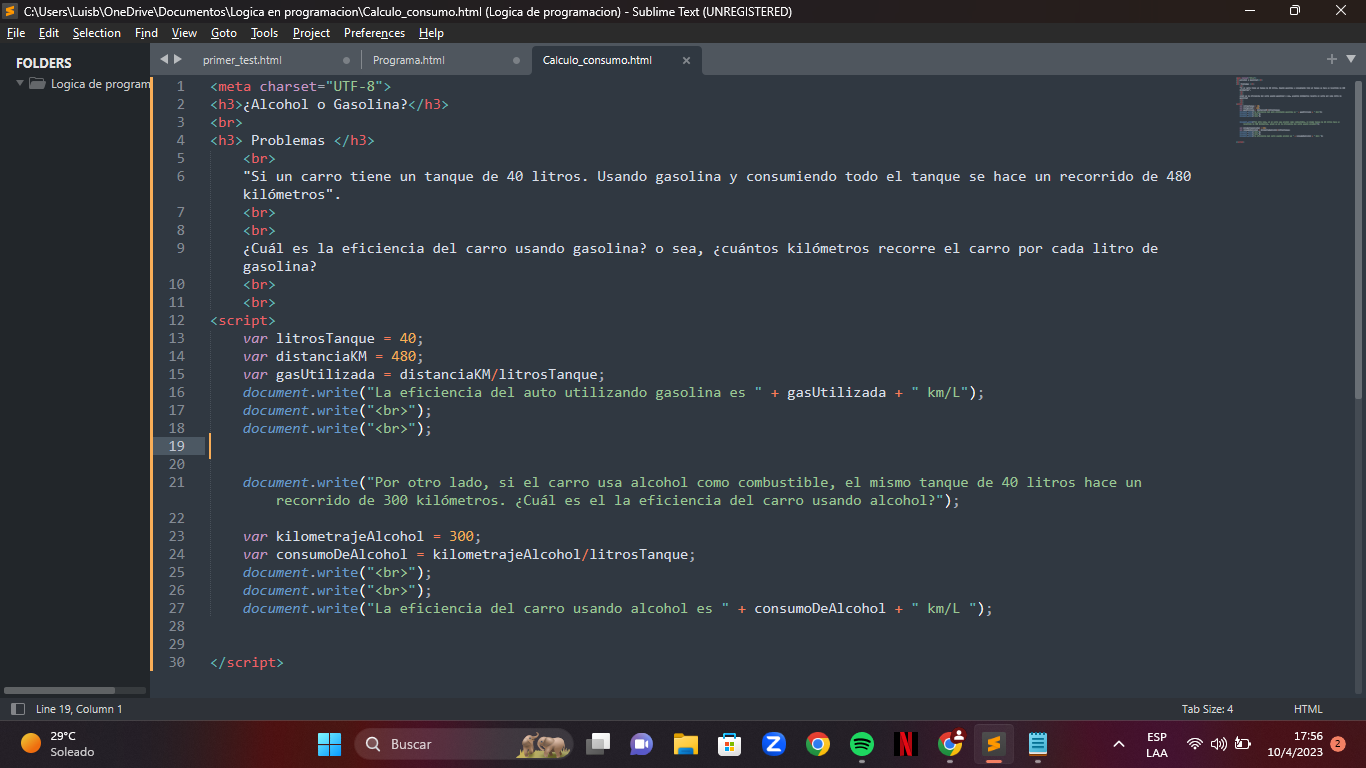Open Microsoft Store from taskbar
Viewport: 1366px width, 768px height.
(729, 744)
